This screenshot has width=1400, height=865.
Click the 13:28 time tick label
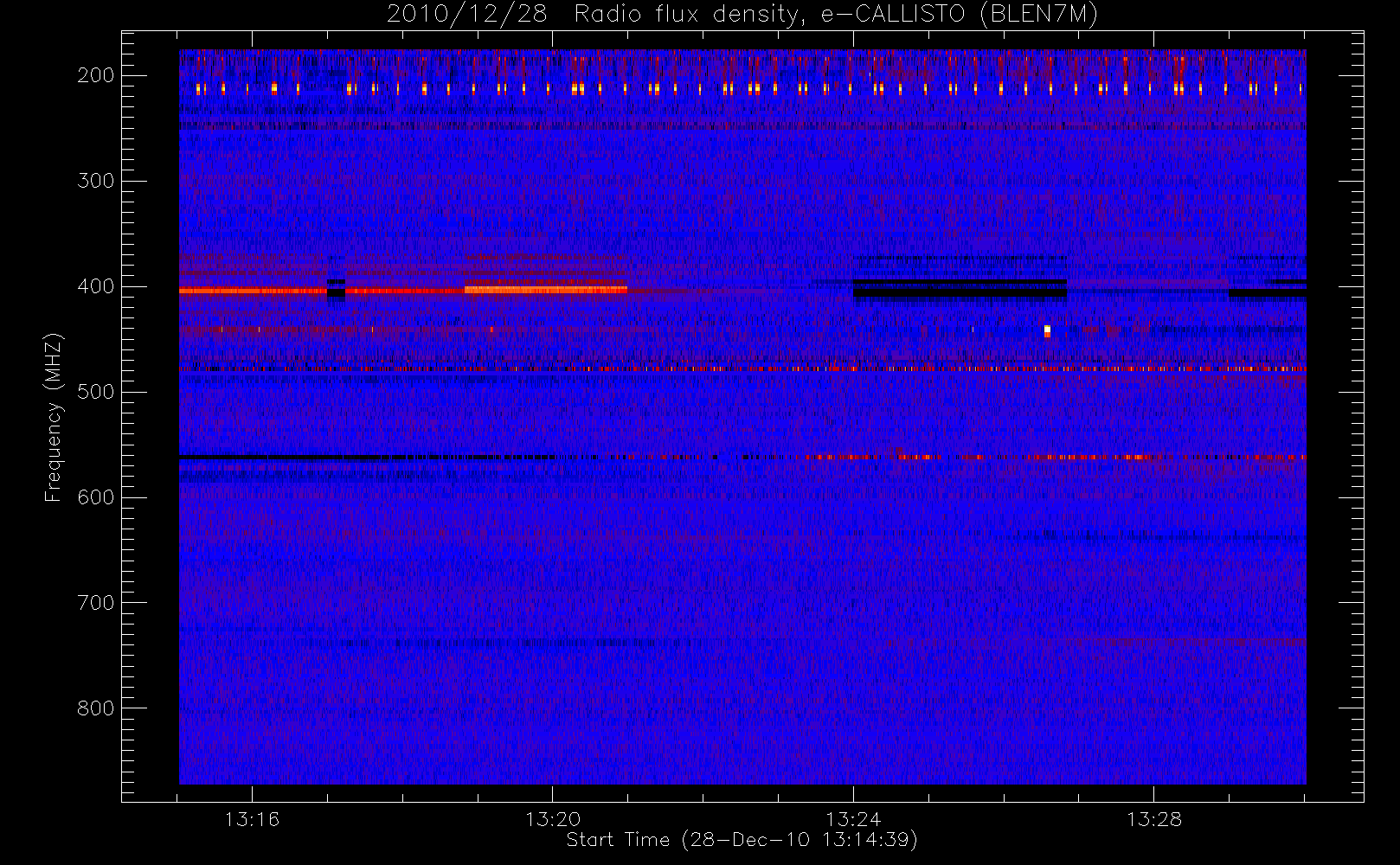point(1153,819)
